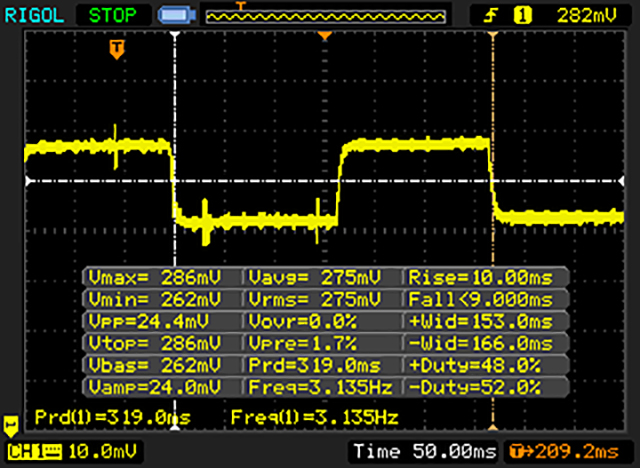The width and height of the screenshot is (640, 468).
Task: Click the STOP run status indicator
Action: 113,16
